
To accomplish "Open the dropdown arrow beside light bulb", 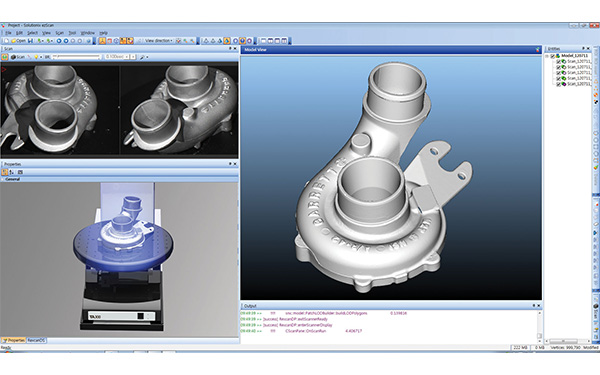I will coord(41,57).
